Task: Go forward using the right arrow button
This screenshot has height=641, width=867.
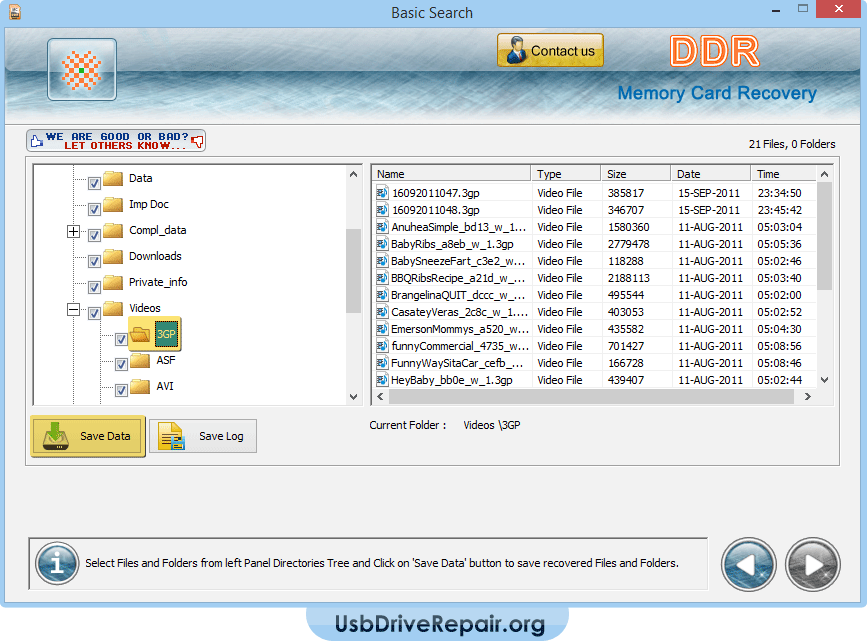Action: coord(812,565)
